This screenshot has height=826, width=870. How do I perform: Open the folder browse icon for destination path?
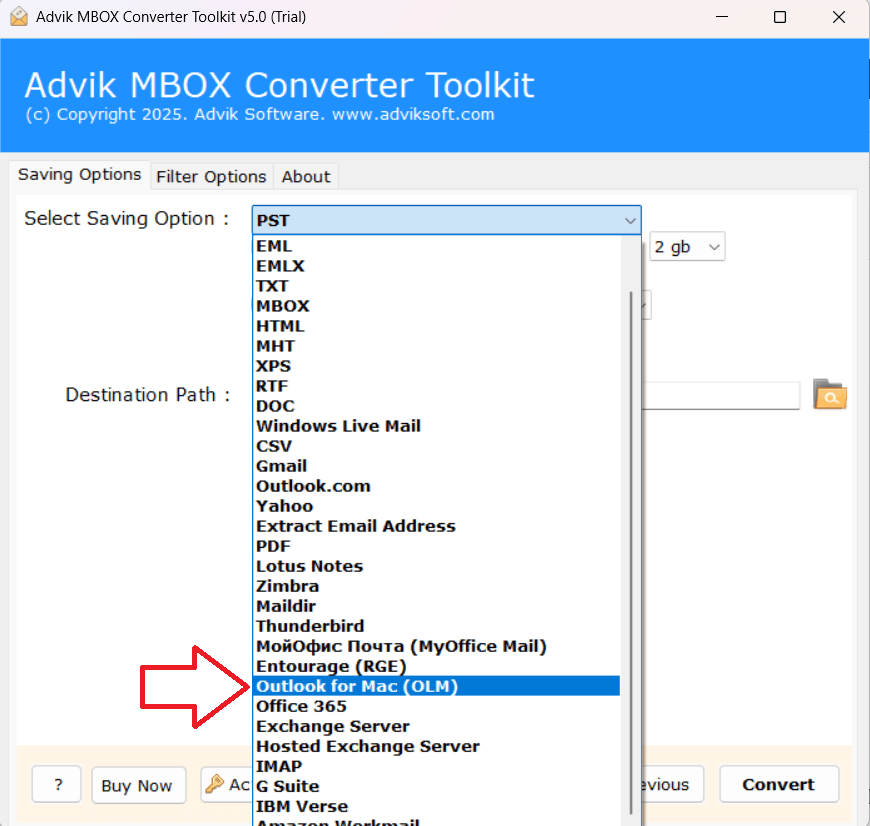[829, 394]
